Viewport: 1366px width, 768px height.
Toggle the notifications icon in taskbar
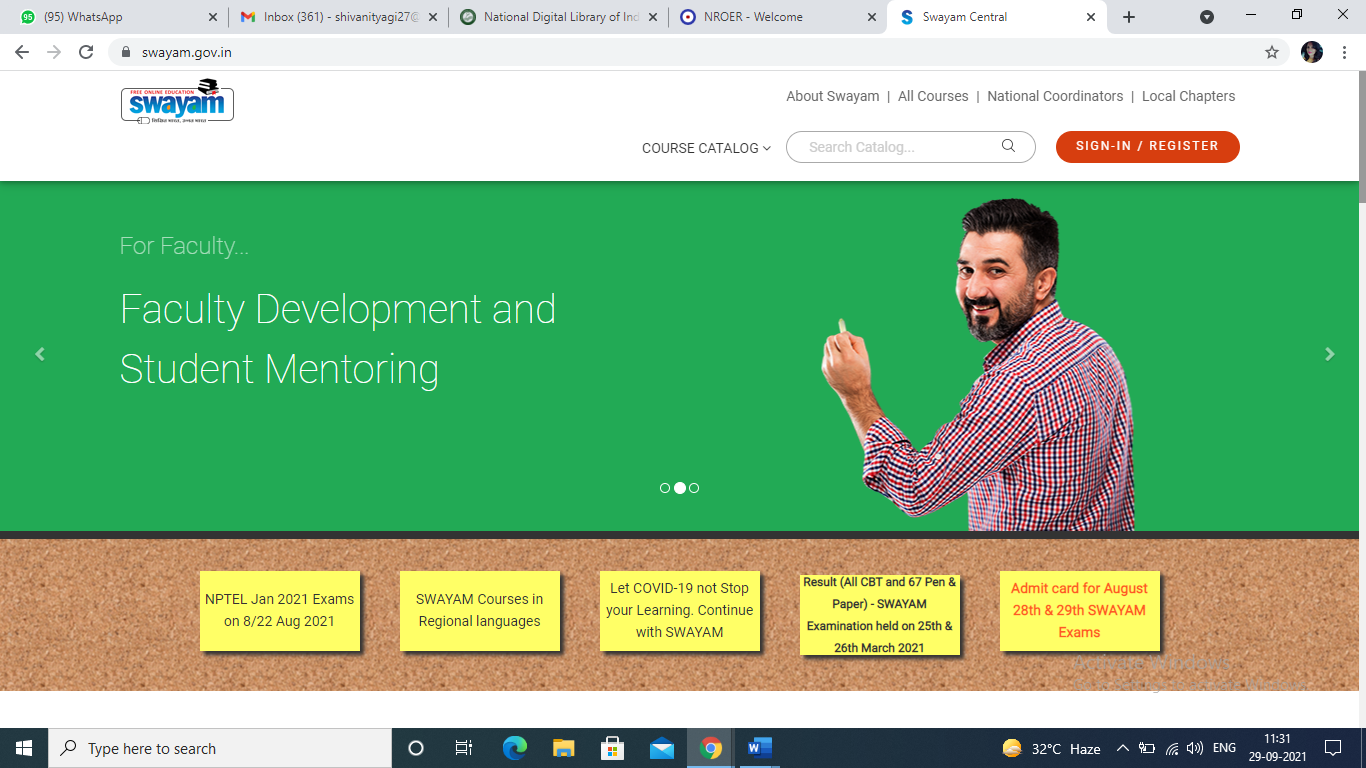tap(1334, 747)
